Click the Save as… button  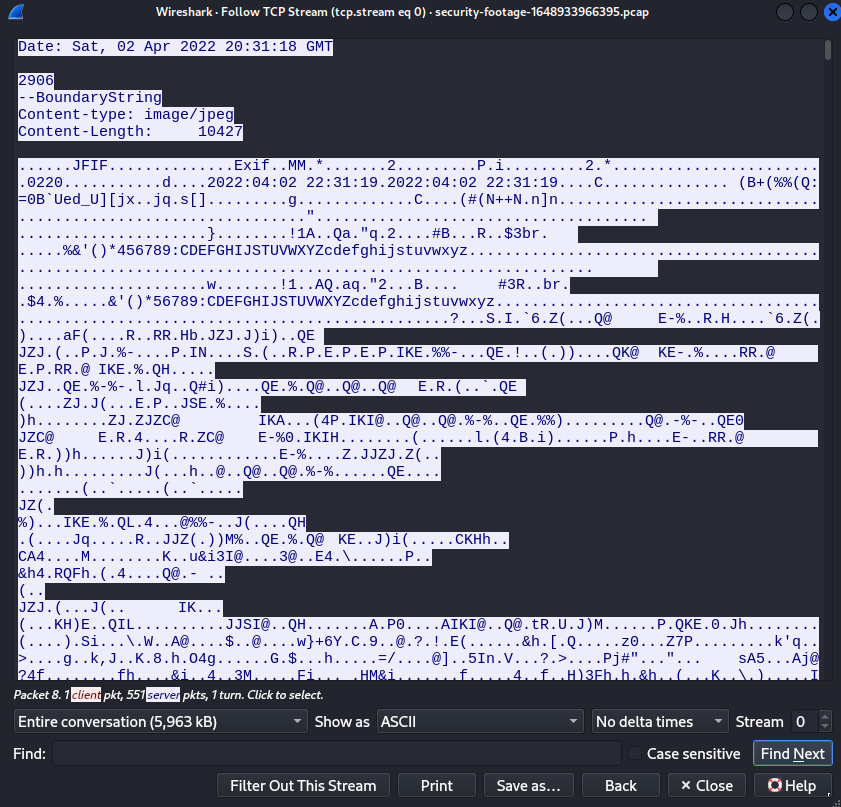(528, 786)
